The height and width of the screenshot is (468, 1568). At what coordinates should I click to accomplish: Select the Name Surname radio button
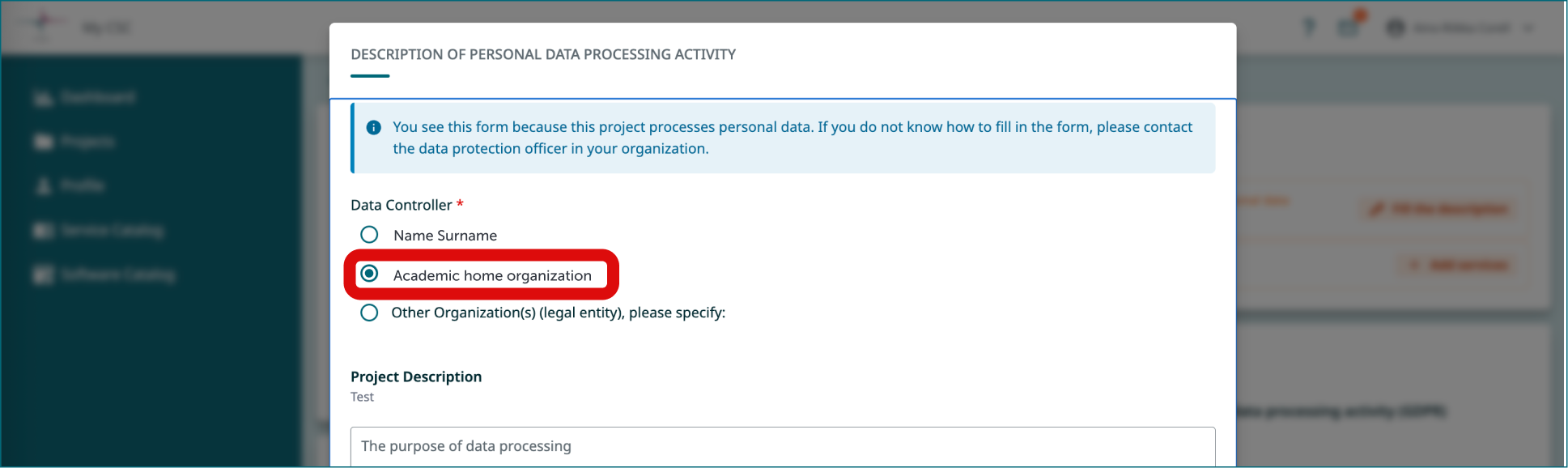(x=369, y=234)
